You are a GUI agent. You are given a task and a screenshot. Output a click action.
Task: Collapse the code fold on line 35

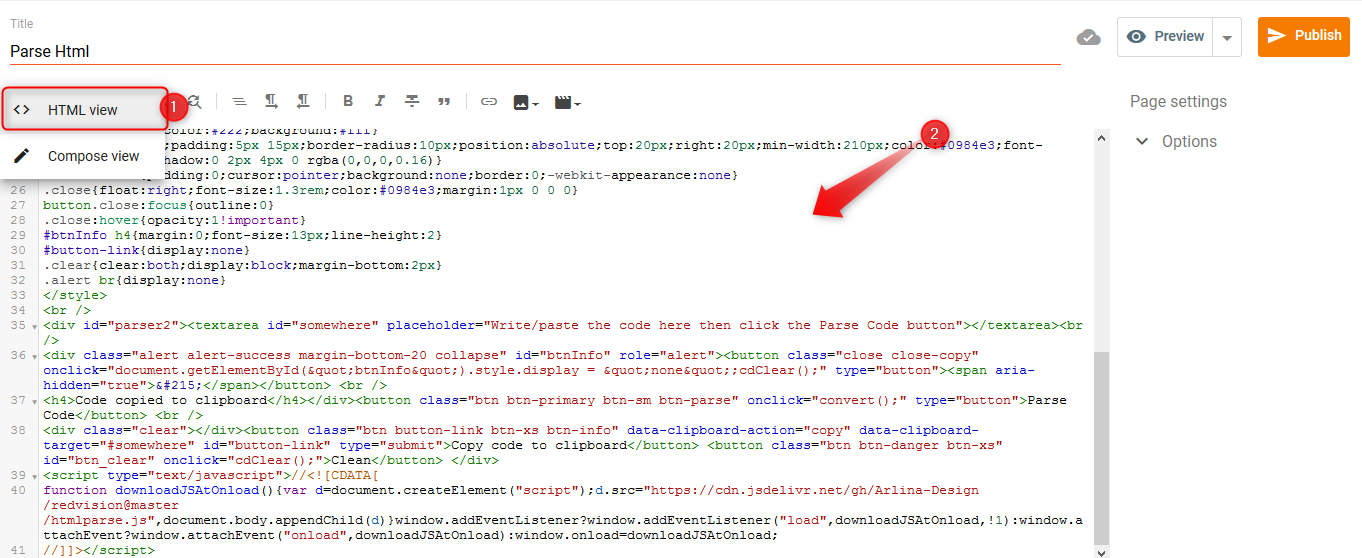tap(35, 326)
